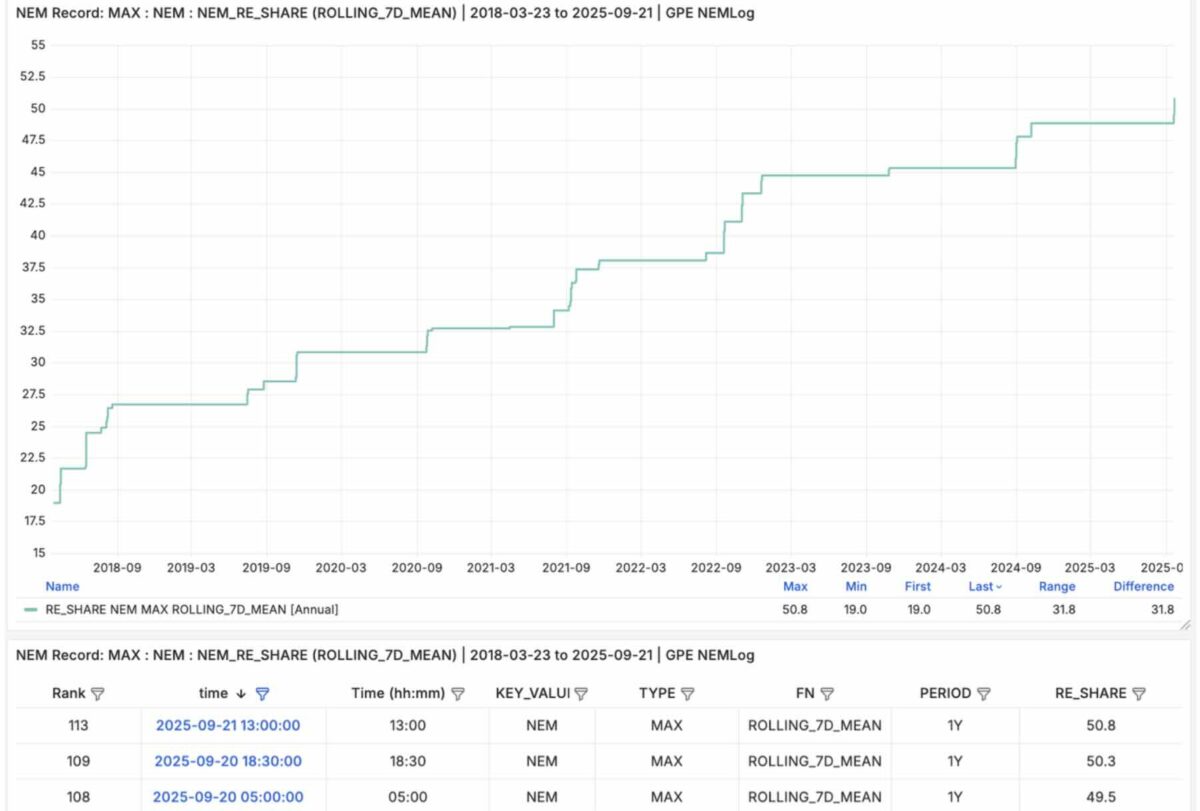Click the RE_SHARE column filter icon
Viewport: 1200px width, 811px height.
click(x=1139, y=693)
